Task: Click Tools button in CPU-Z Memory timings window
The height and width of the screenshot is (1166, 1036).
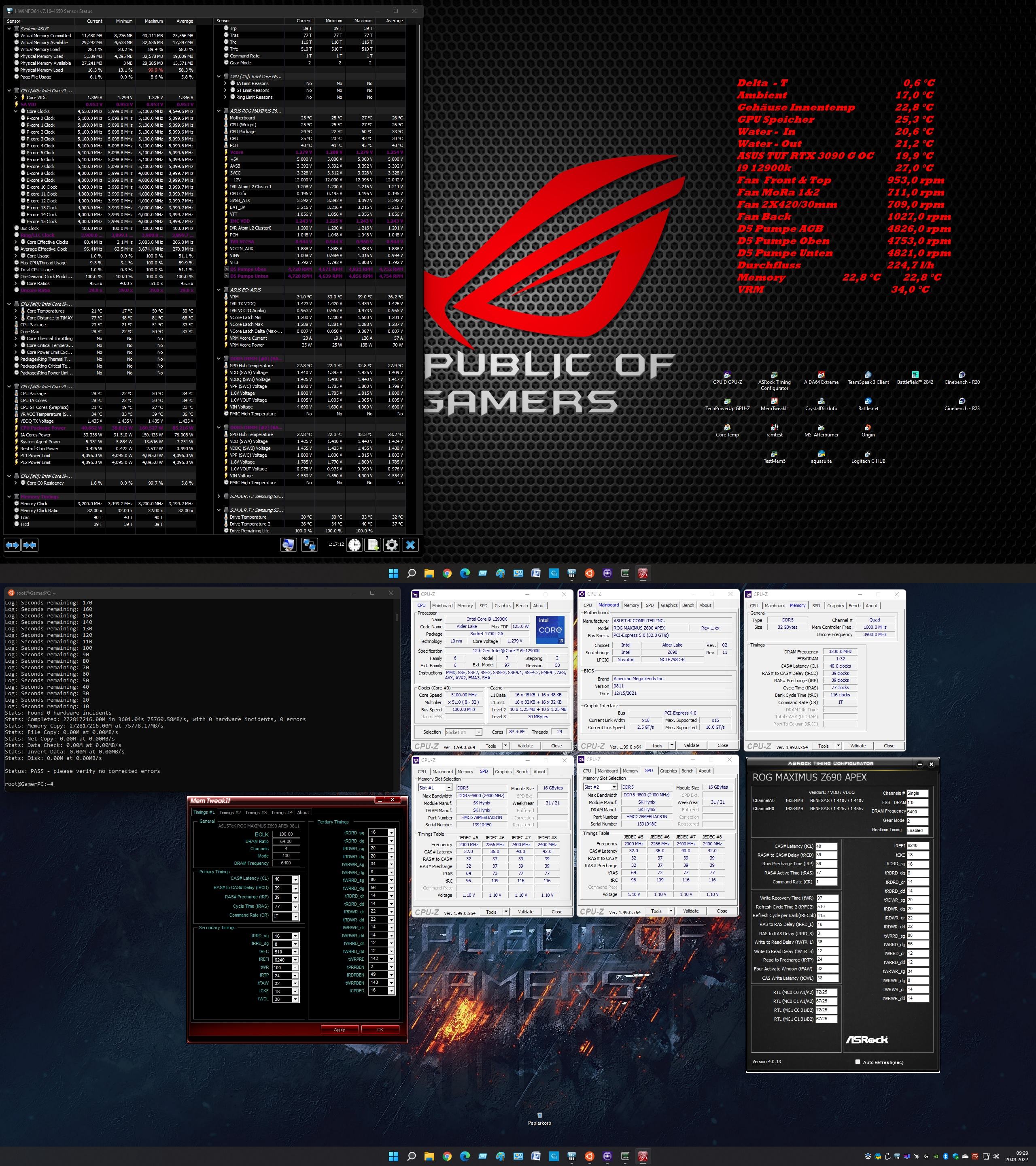Action: [x=823, y=746]
